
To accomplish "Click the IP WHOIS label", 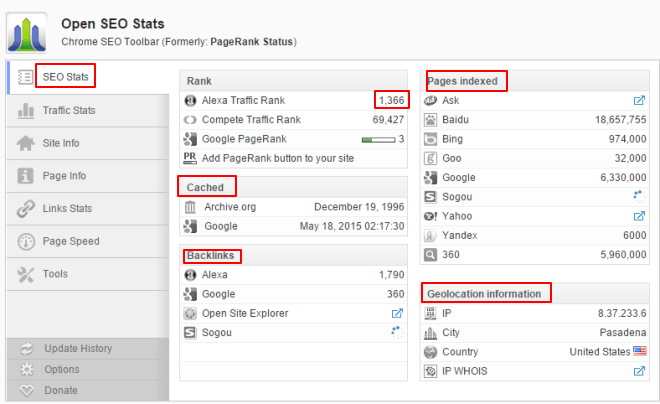I will click(x=465, y=371).
